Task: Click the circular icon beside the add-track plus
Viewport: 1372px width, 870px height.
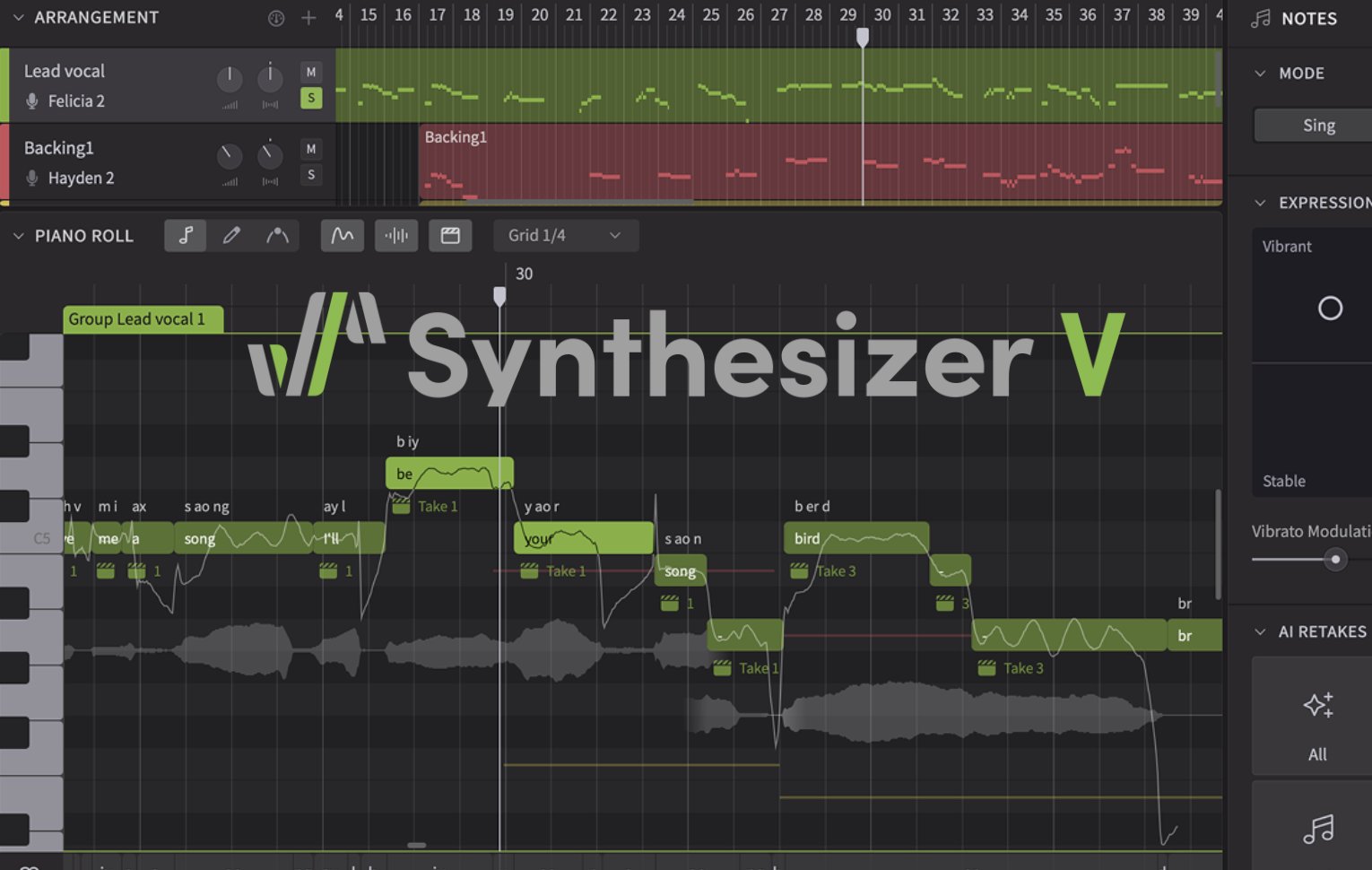Action: (x=276, y=18)
